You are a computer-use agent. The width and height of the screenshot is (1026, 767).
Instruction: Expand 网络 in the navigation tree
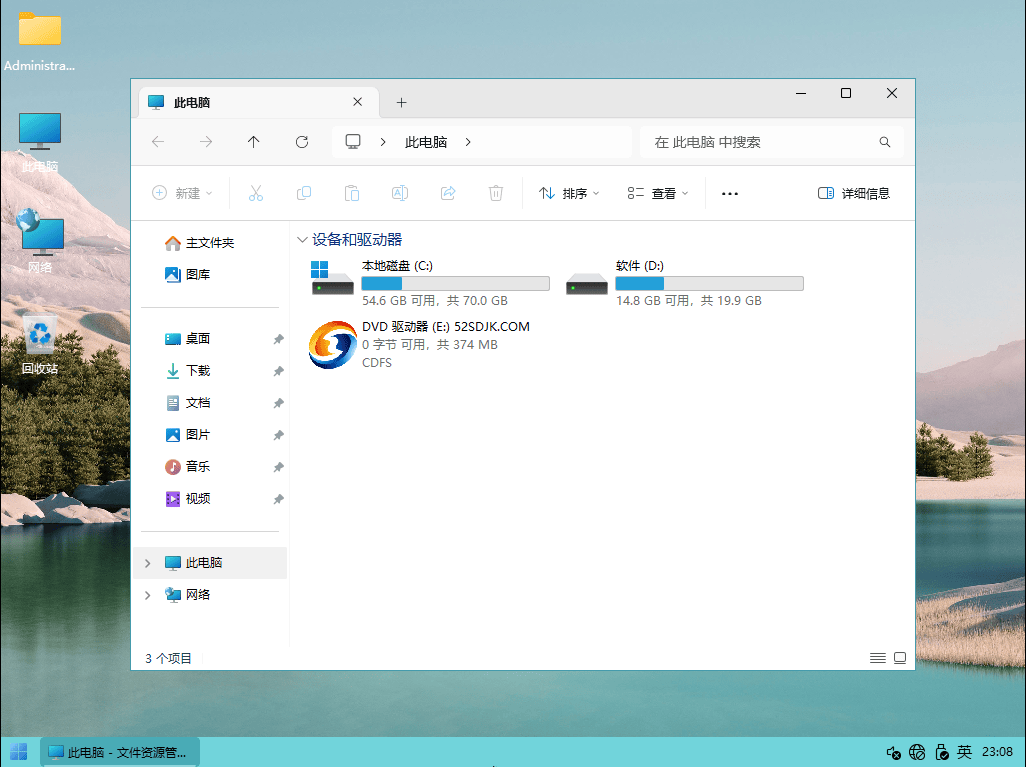[x=147, y=595]
